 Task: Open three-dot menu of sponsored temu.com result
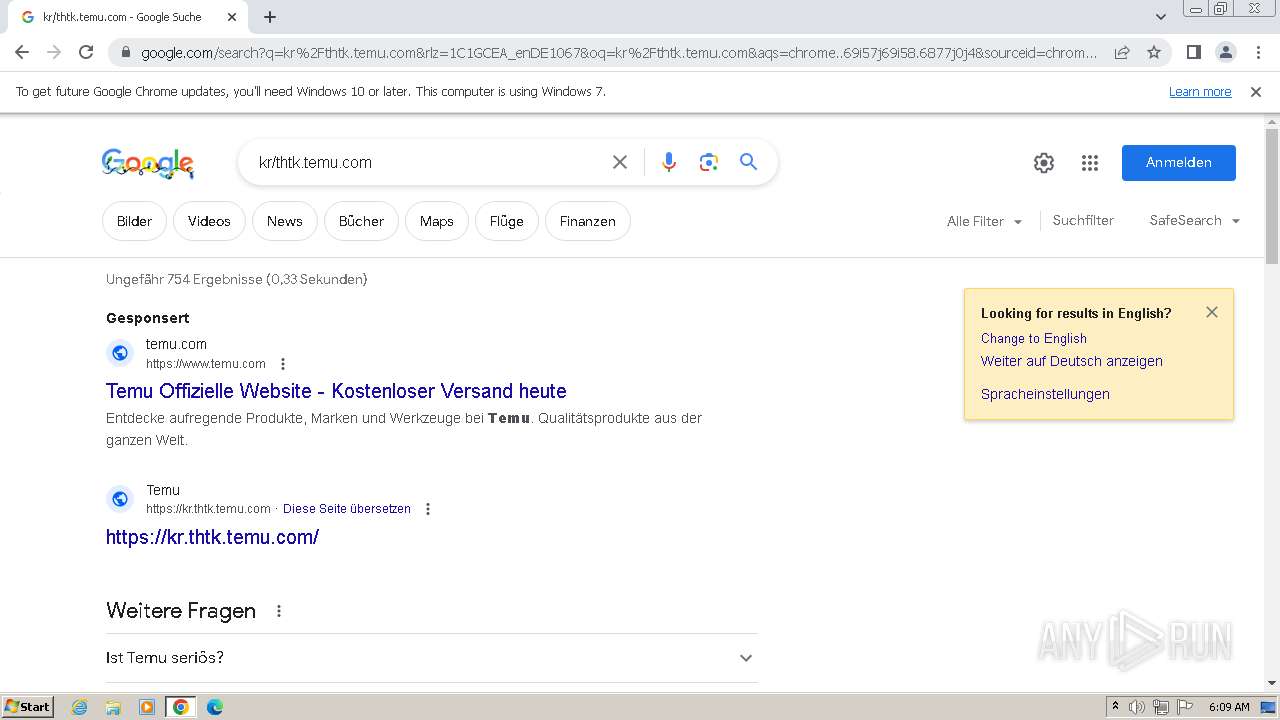[283, 364]
